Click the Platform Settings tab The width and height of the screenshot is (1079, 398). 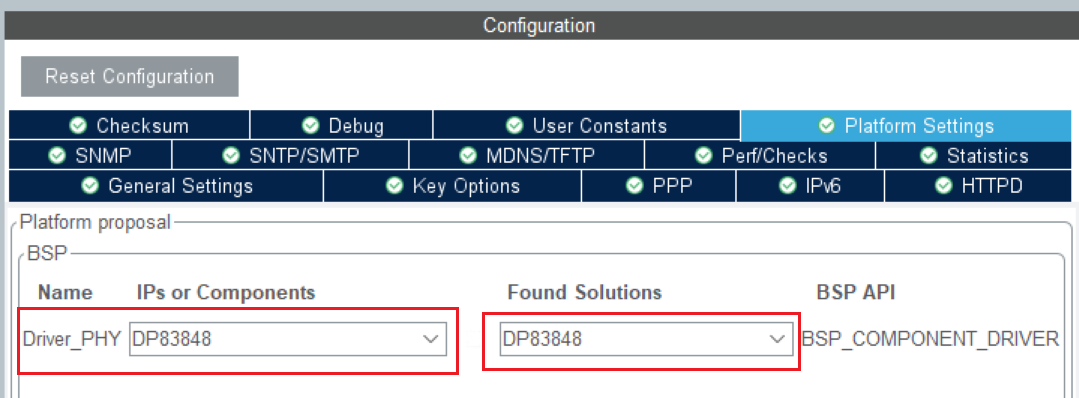click(906, 126)
